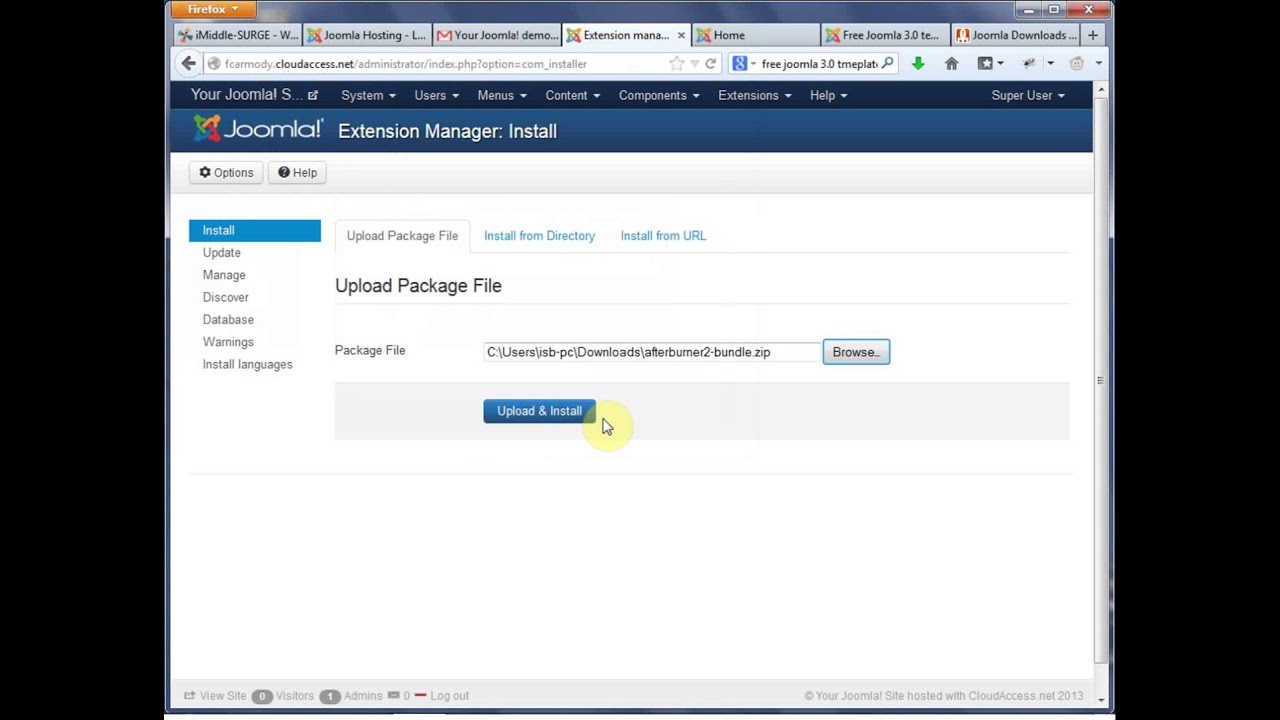Open Warnings in the sidebar

(228, 342)
